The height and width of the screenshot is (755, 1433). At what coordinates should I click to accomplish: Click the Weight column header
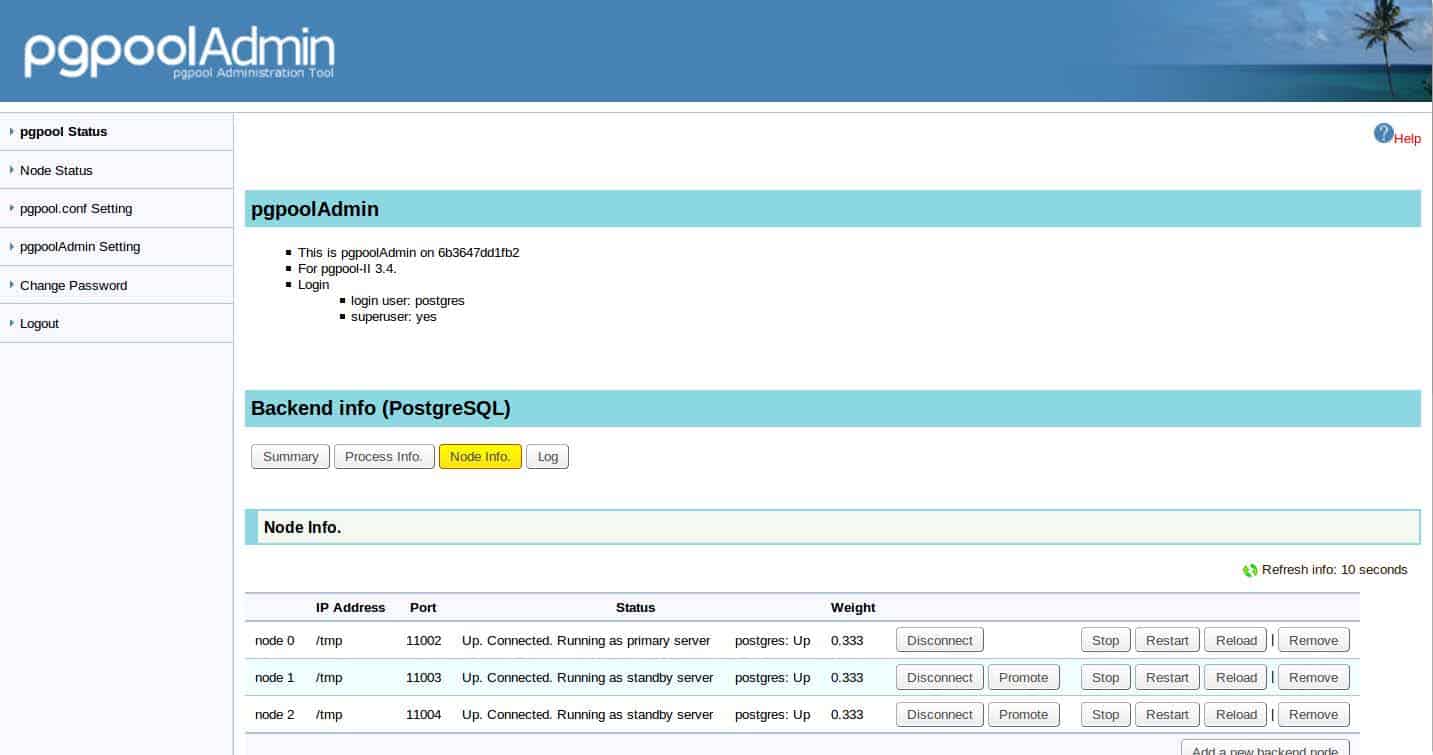[x=853, y=607]
